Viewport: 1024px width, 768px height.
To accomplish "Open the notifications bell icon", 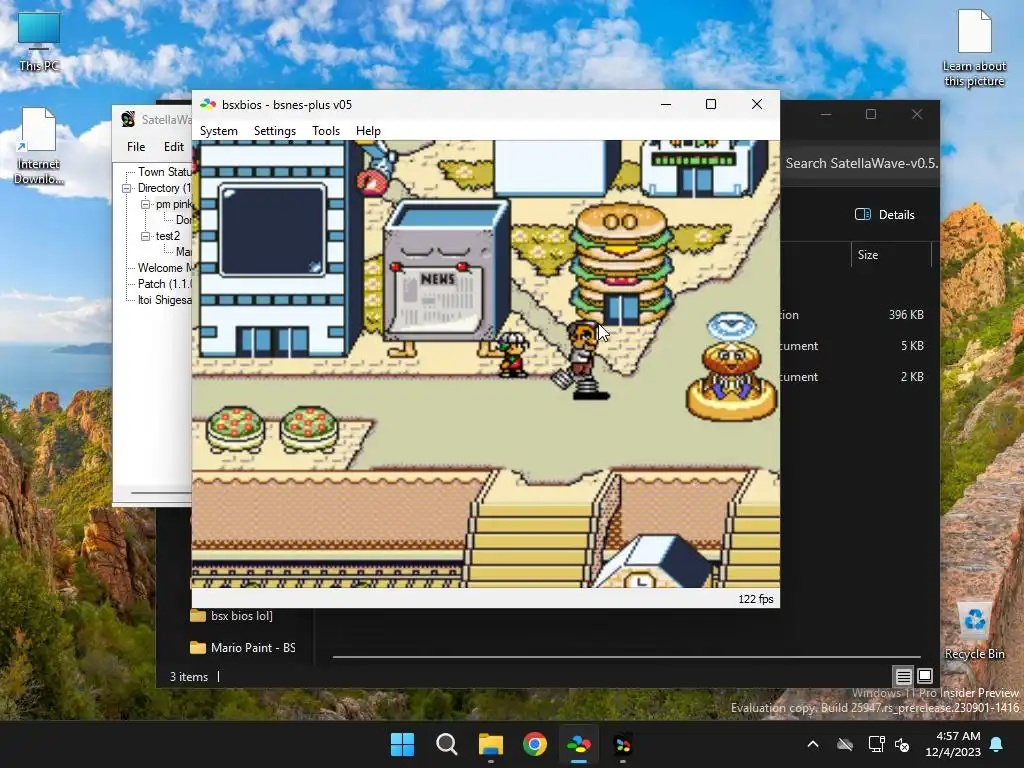I will tap(997, 744).
